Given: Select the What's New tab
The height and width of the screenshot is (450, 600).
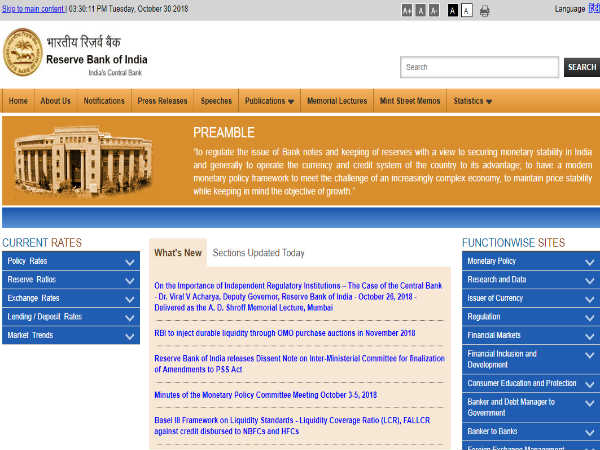Looking at the screenshot, I should (178, 253).
